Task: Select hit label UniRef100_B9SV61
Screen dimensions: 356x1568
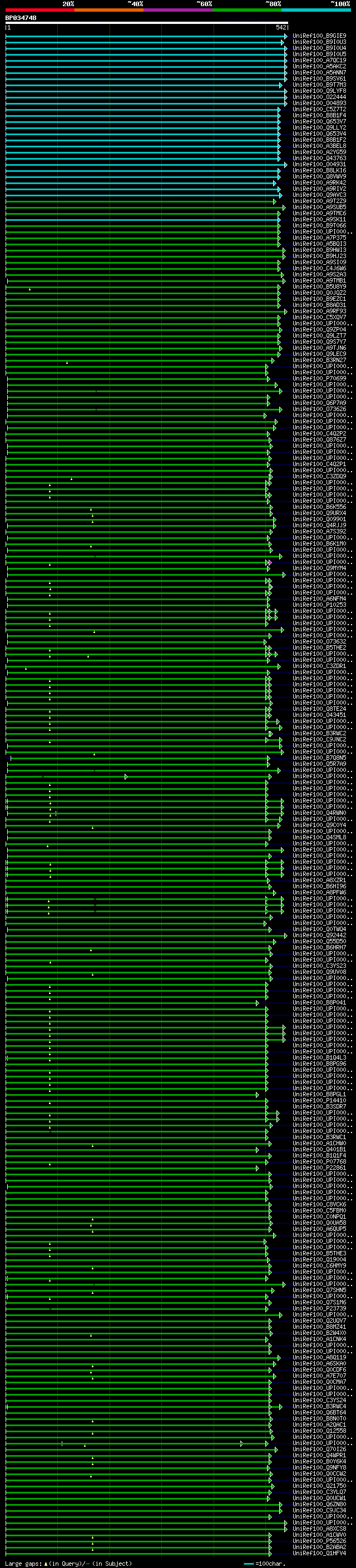Action: [319, 78]
